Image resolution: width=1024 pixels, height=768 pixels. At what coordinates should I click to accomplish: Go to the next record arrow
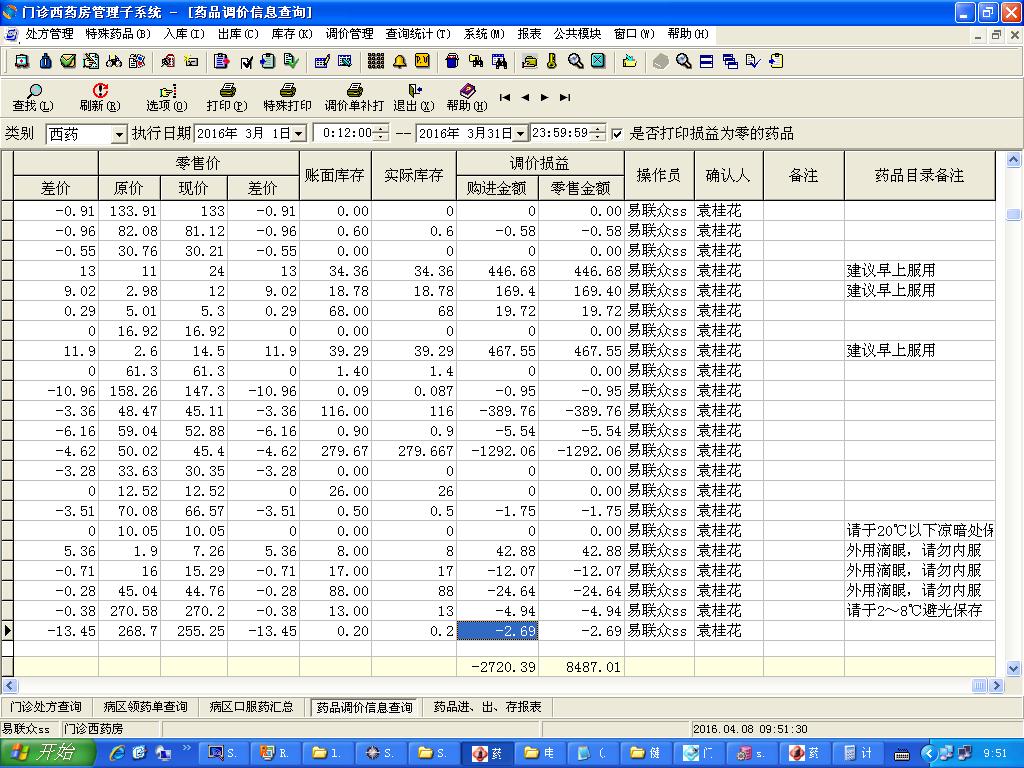[x=545, y=97]
